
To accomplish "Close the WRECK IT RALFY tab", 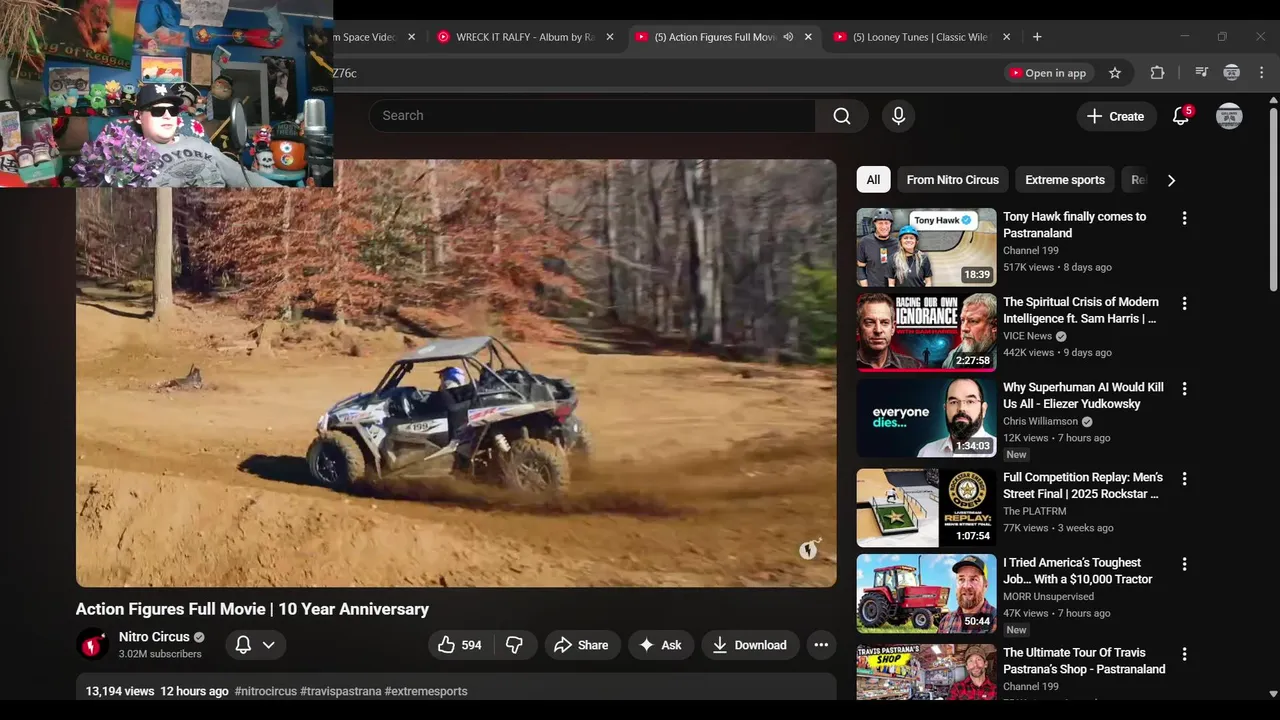I will point(610,37).
